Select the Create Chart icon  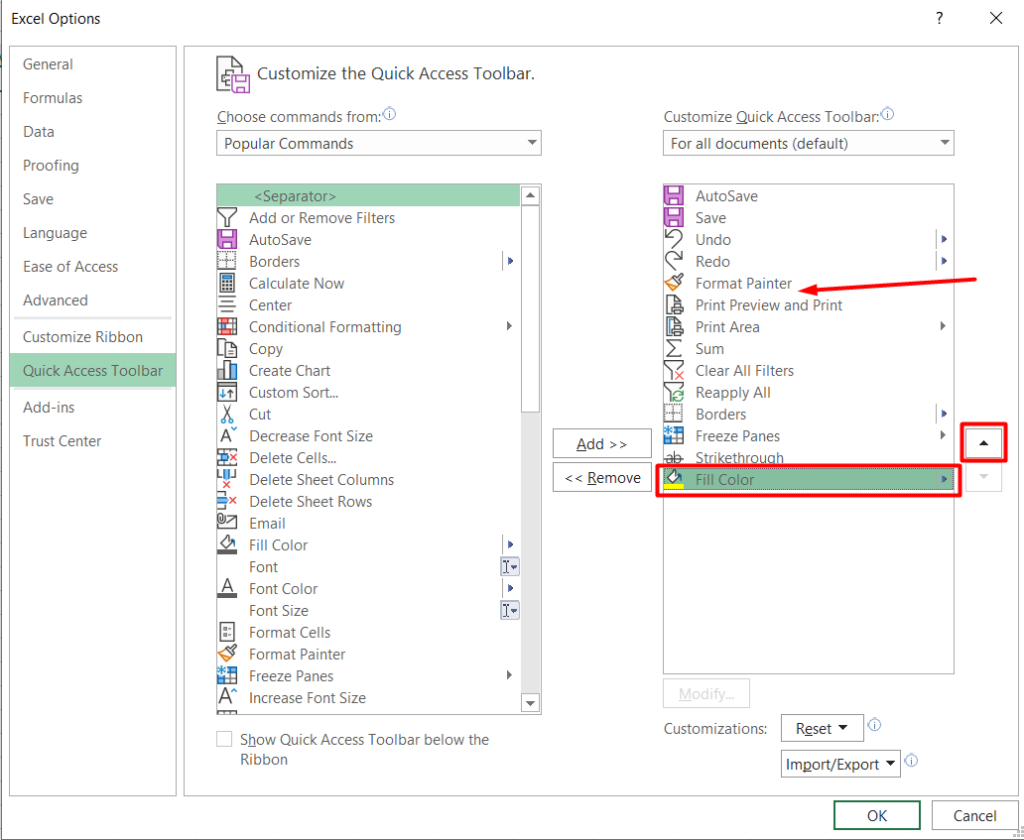227,370
